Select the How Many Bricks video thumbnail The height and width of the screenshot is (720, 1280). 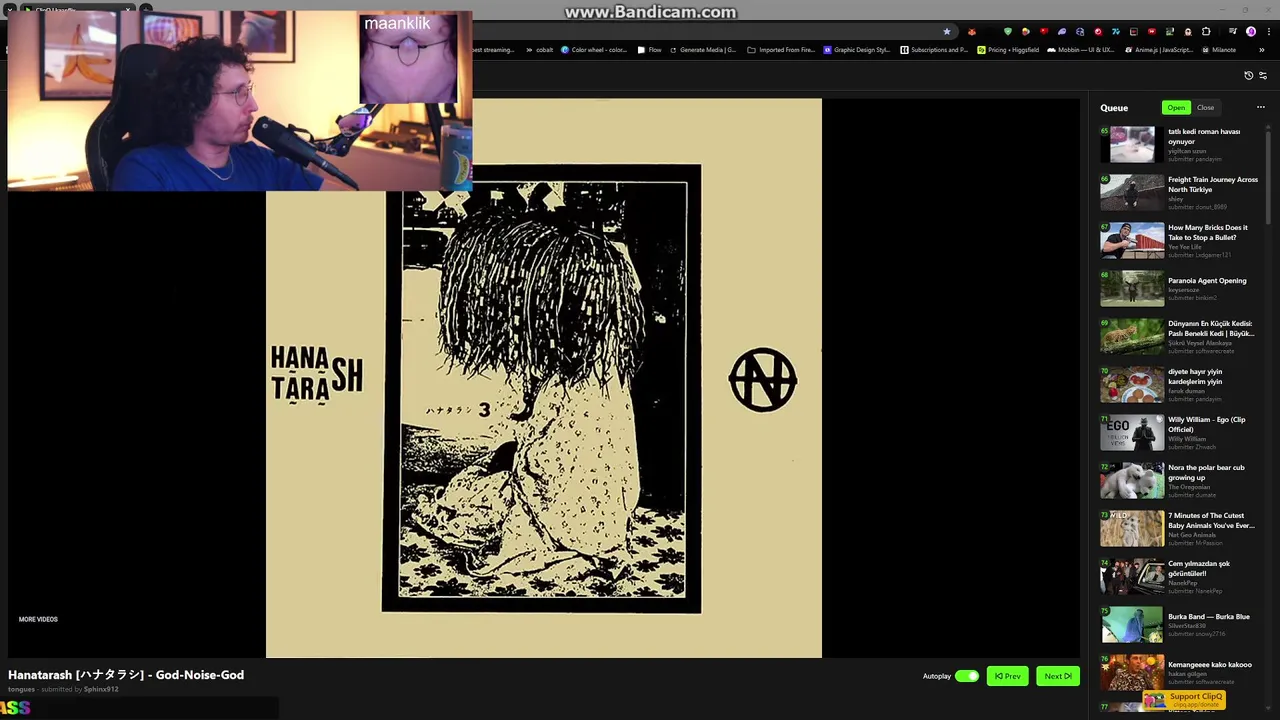(1132, 240)
